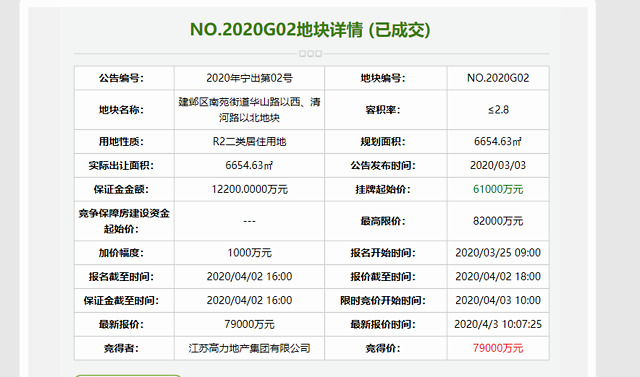Viewport: 640px width, 377px height.
Task: Click quote deadline 2020/04/02 18:00
Action: 498,277
